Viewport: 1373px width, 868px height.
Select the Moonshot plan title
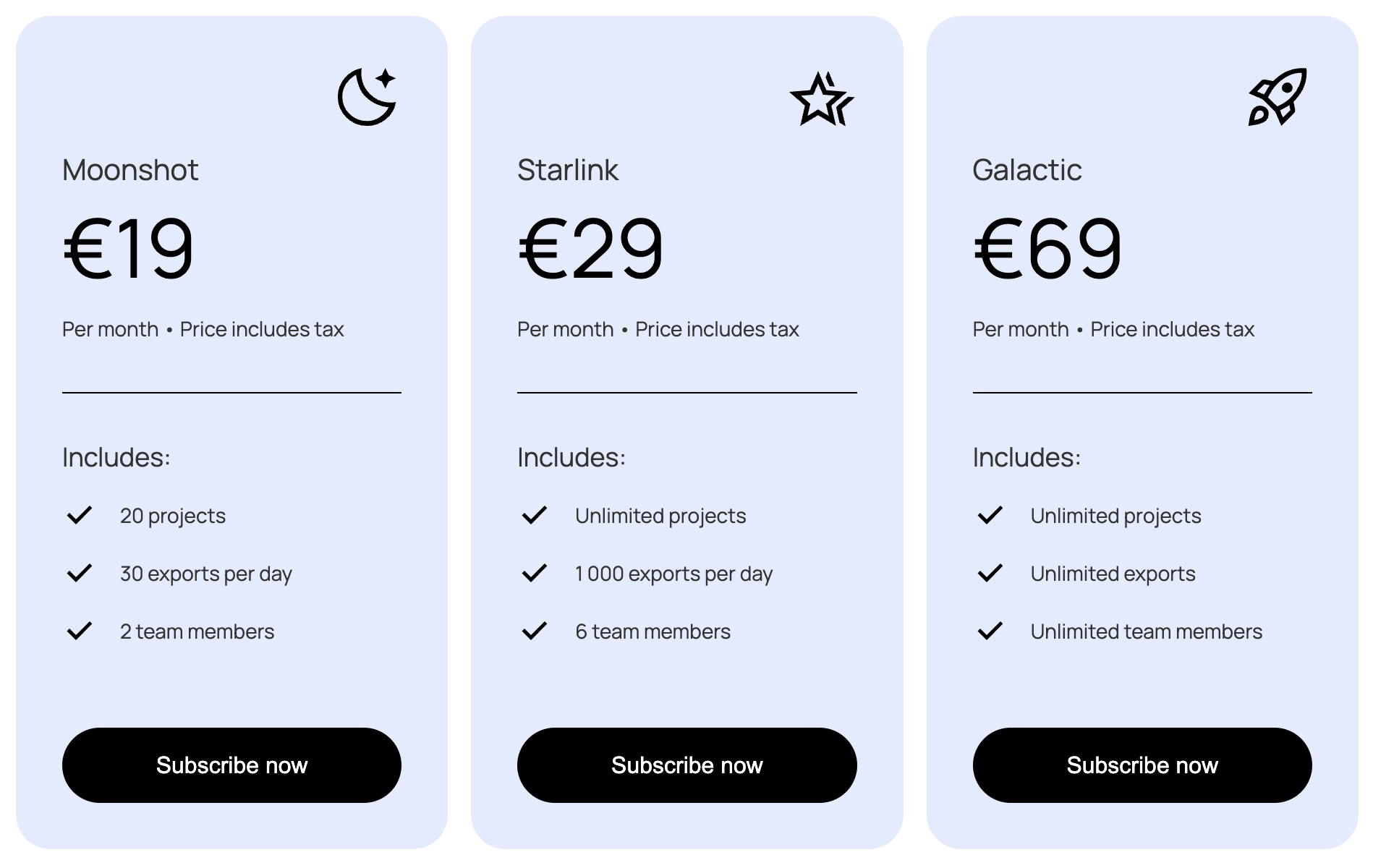130,171
